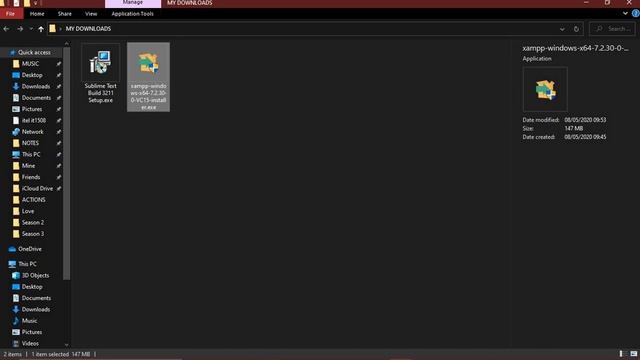The height and width of the screenshot is (360, 640).
Task: Open Network in Quick access
Action: coord(32,132)
